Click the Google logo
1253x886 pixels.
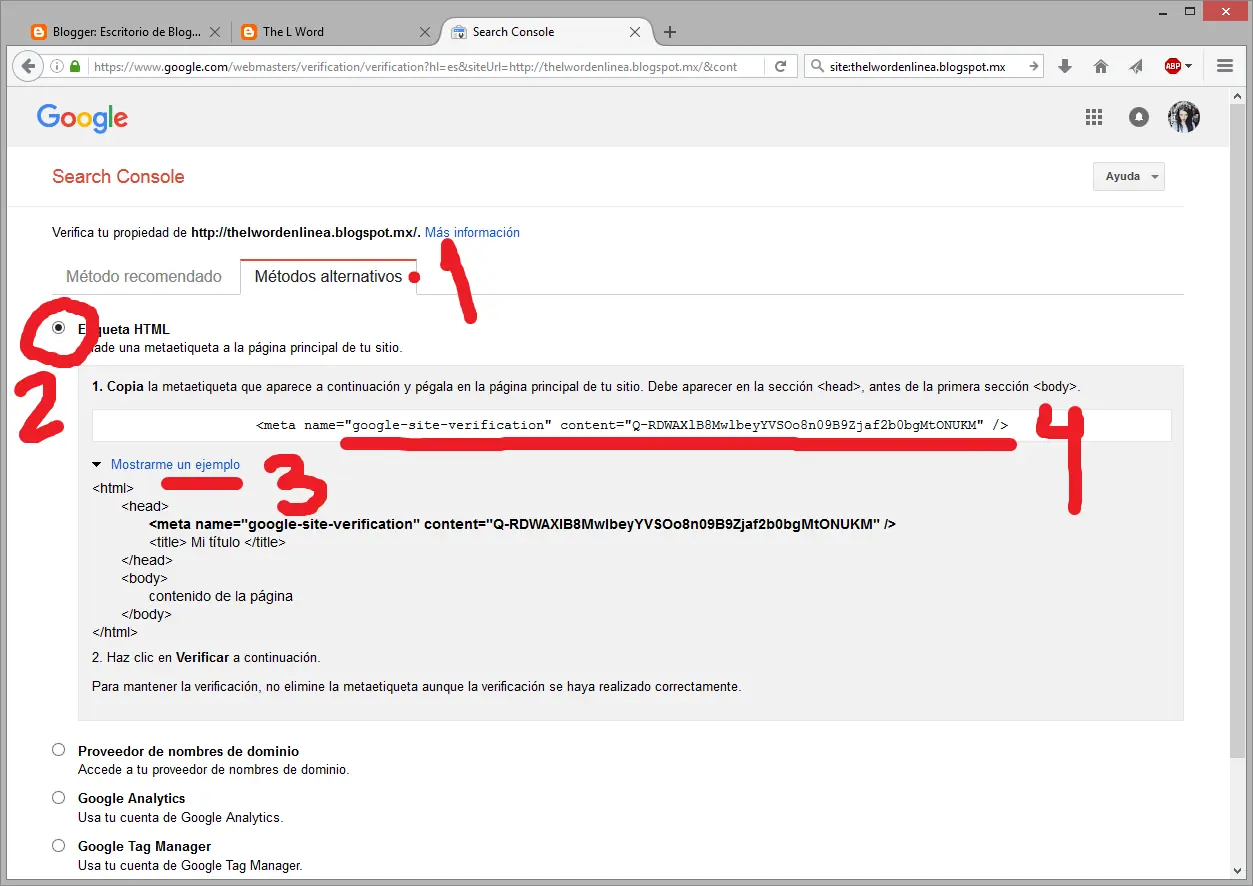tap(82, 118)
